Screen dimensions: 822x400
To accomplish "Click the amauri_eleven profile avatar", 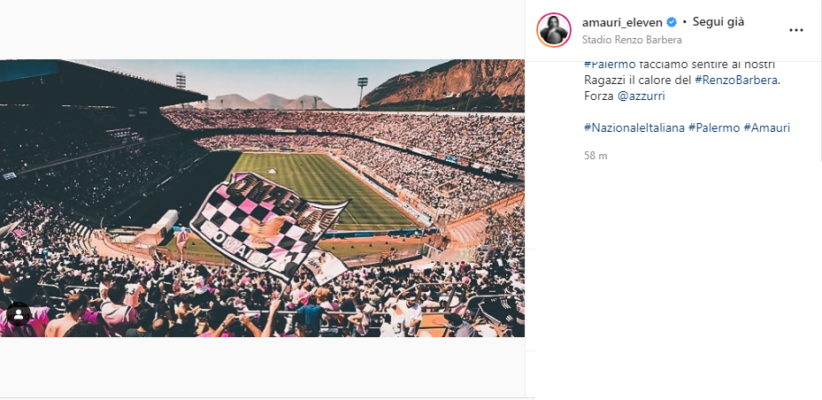I will [x=553, y=30].
